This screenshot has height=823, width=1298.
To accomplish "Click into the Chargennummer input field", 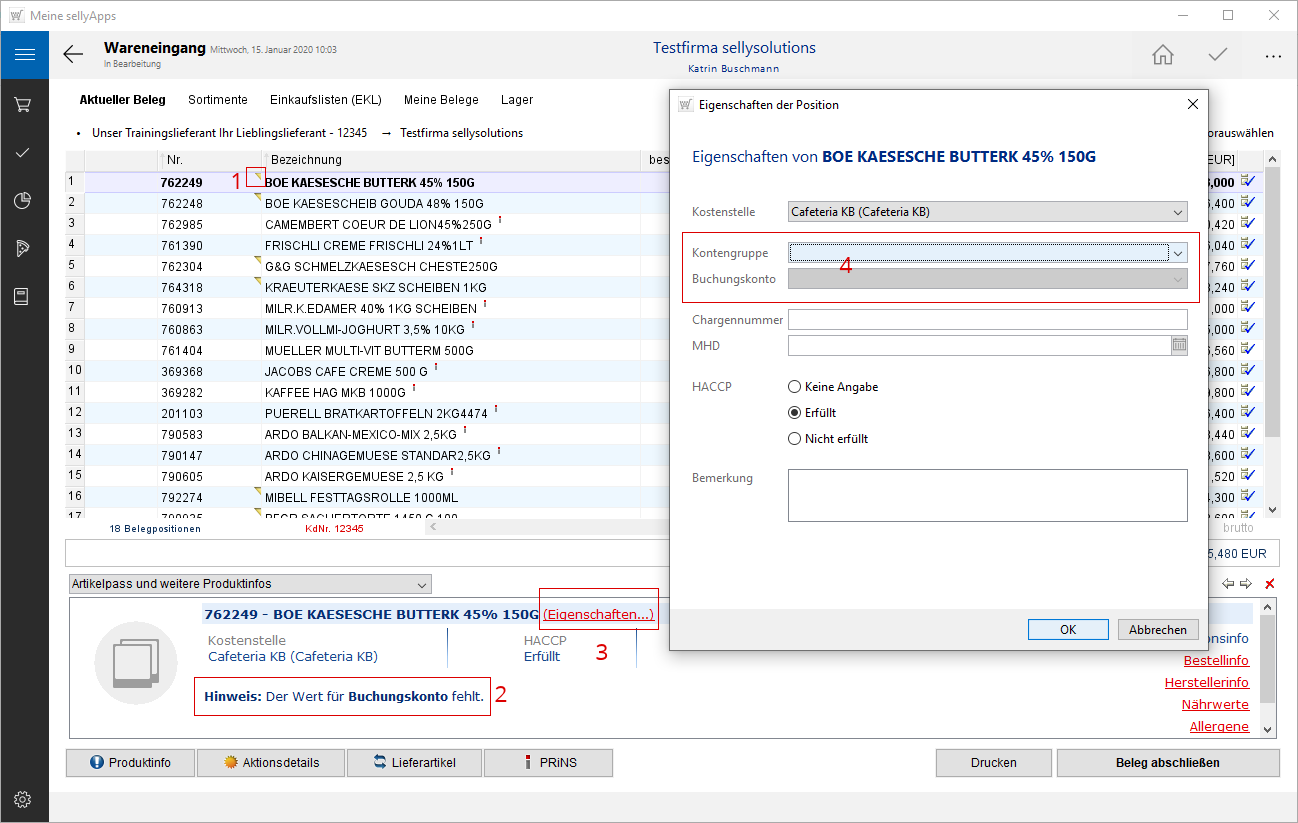I will [987, 320].
